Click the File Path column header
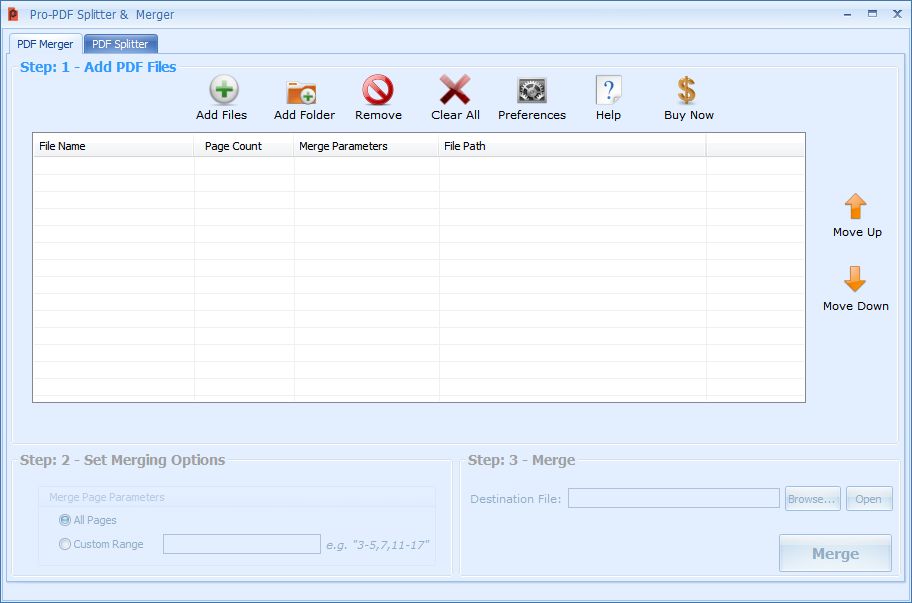This screenshot has width=912, height=603. pos(572,146)
